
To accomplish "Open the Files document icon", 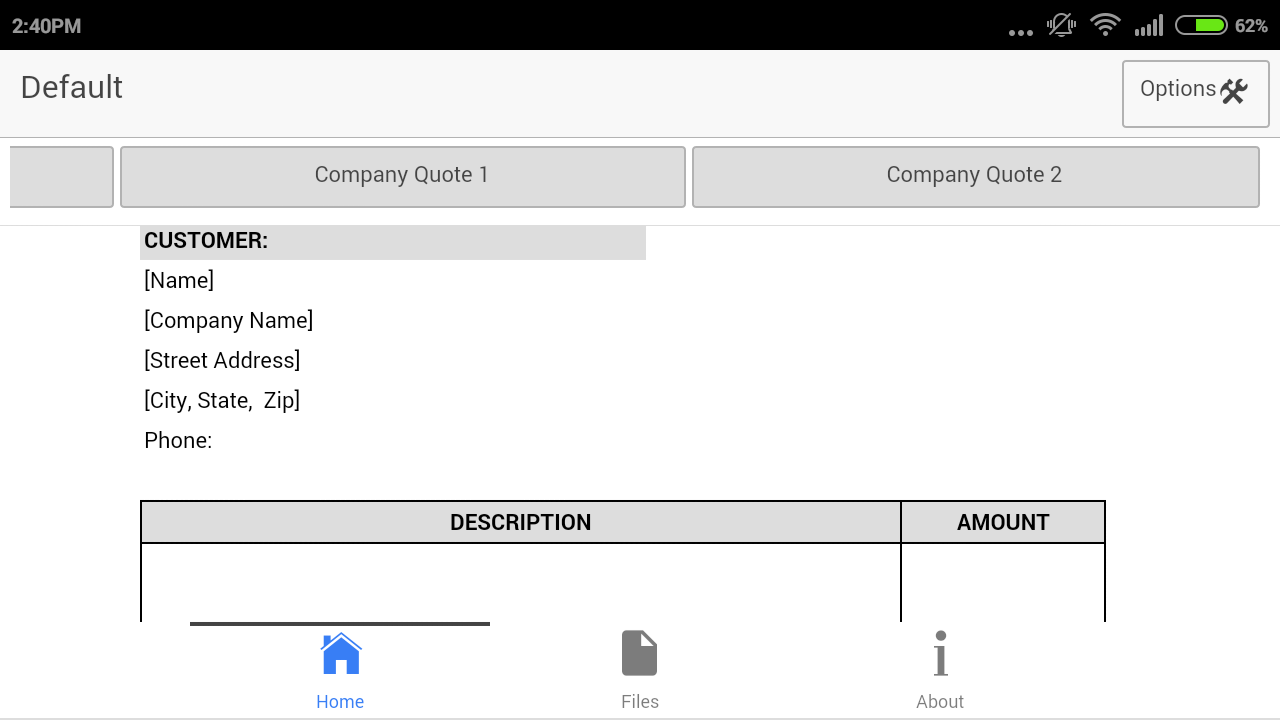I will point(639,654).
